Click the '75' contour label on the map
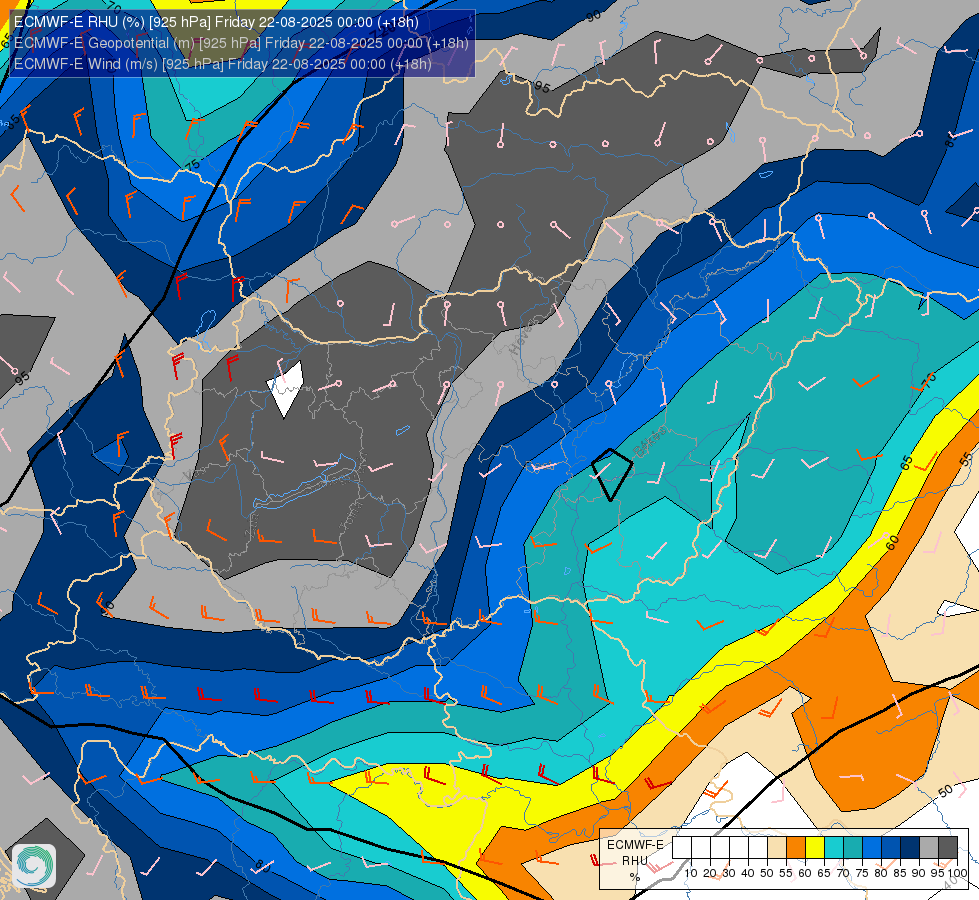This screenshot has height=900, width=979. [x=193, y=164]
